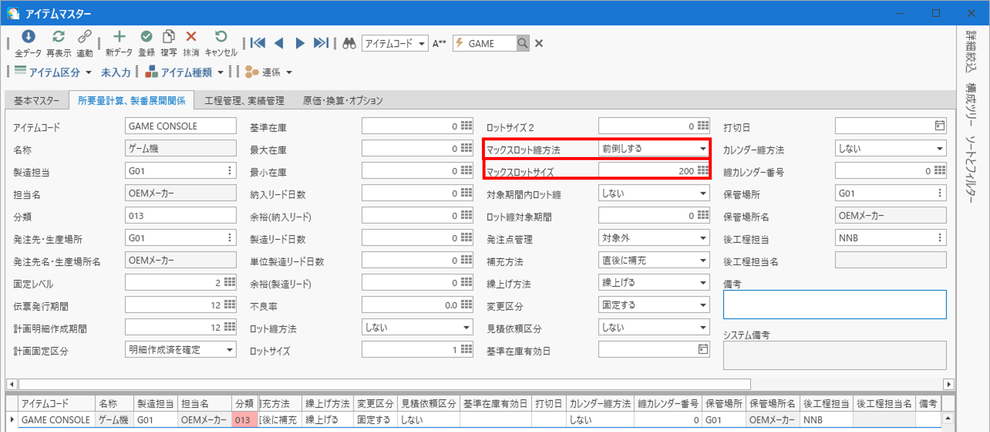Open the 対象期間内ロット纏 dropdown
The image size is (990, 432).
(x=703, y=193)
